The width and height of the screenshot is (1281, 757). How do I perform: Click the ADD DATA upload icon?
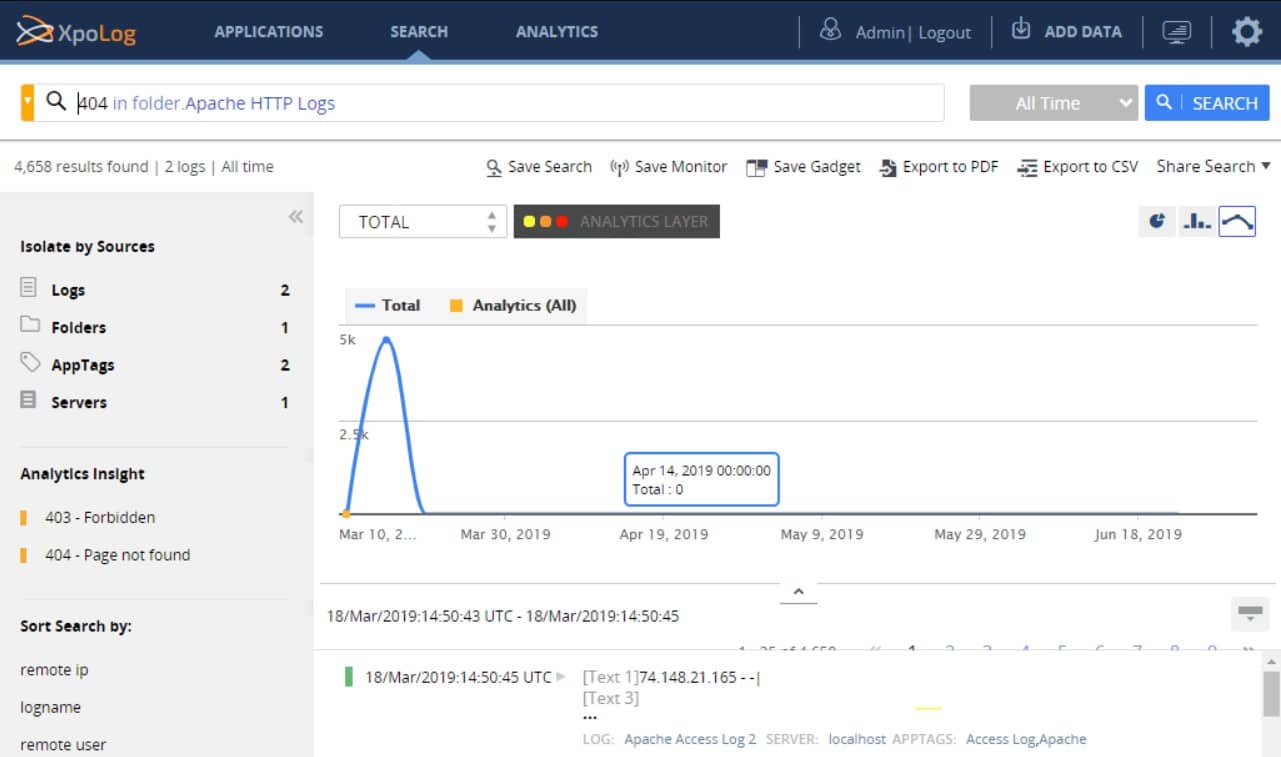pyautogui.click(x=1021, y=31)
